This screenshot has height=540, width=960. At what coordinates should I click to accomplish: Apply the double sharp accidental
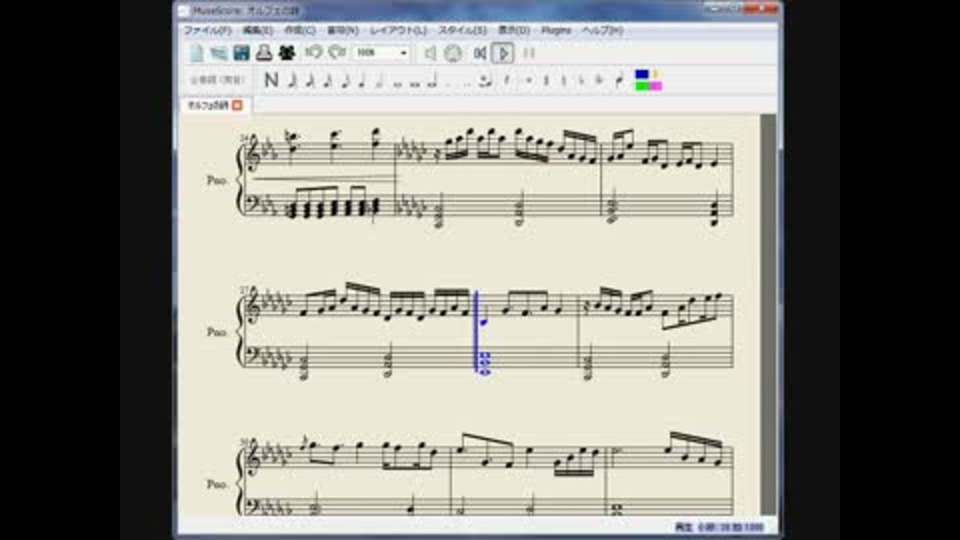[529, 80]
